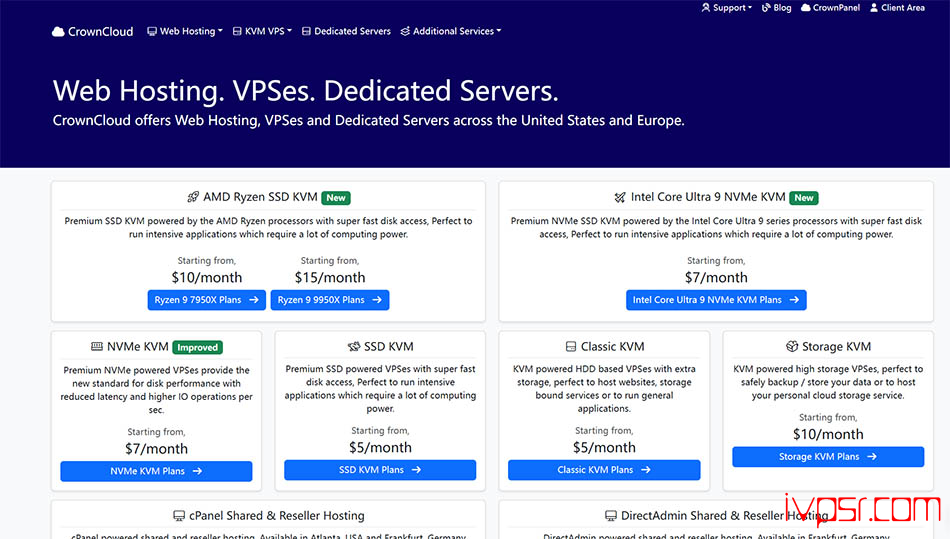Click the icon beside SSD KVM heading

(x=354, y=346)
